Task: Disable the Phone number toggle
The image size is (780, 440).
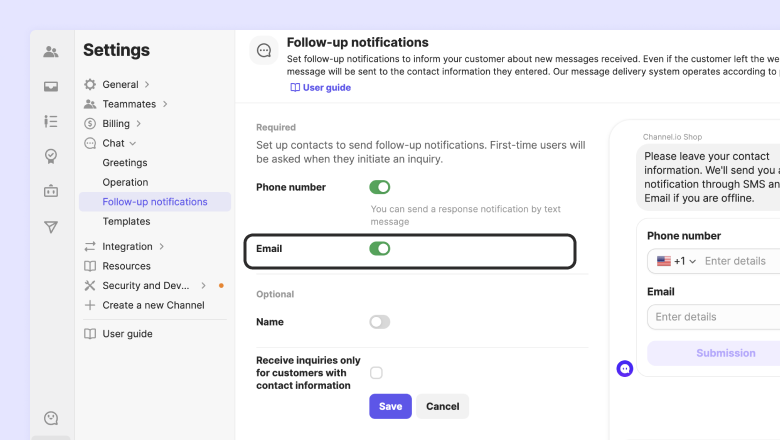Action: click(x=379, y=187)
